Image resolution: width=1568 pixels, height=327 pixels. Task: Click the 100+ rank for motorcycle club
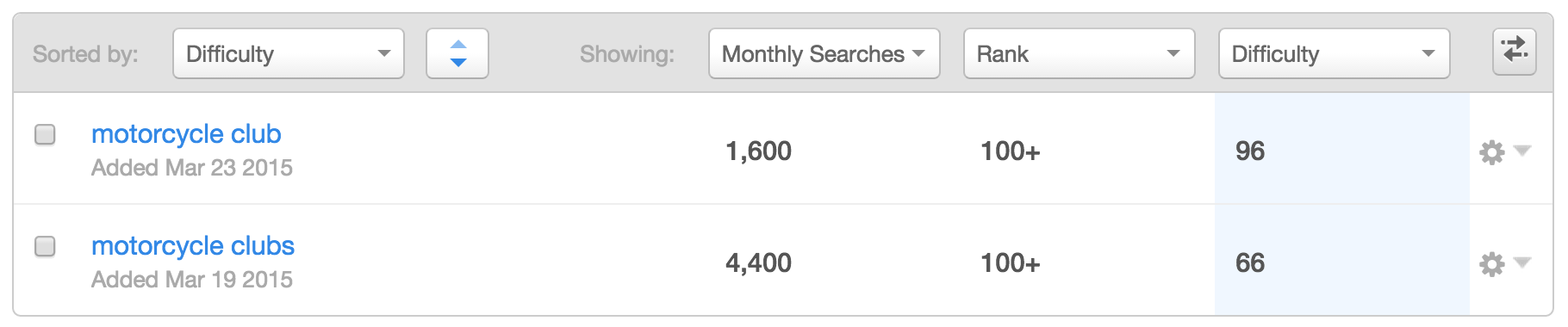point(1011,151)
